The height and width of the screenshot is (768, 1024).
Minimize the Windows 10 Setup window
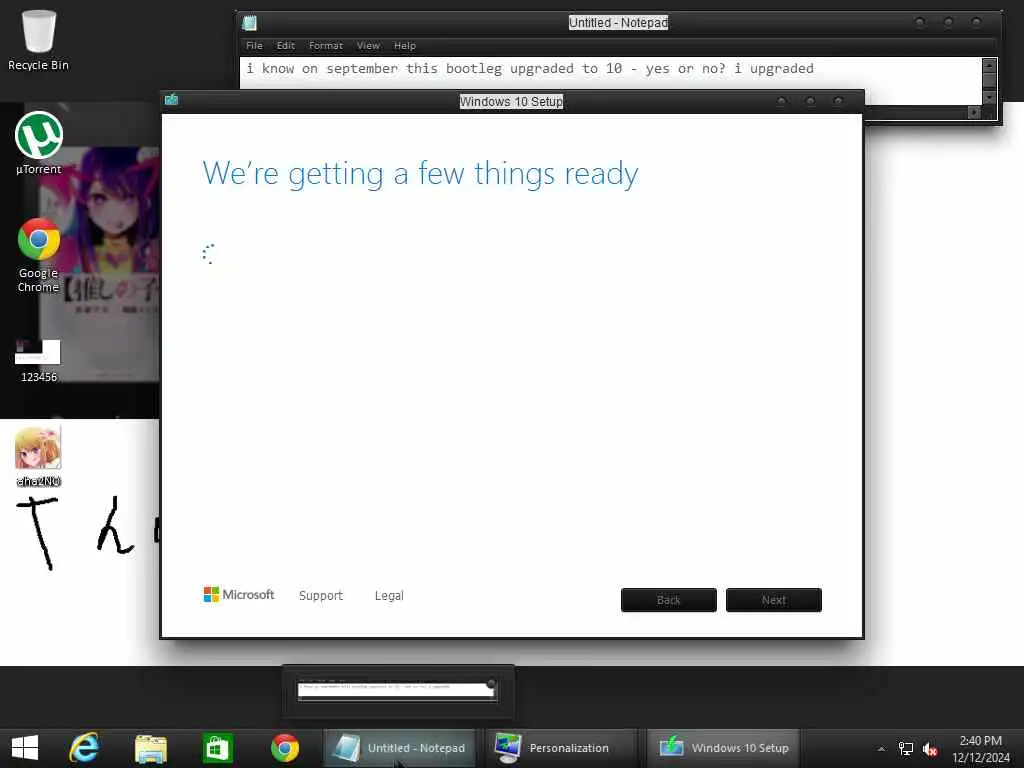click(782, 101)
